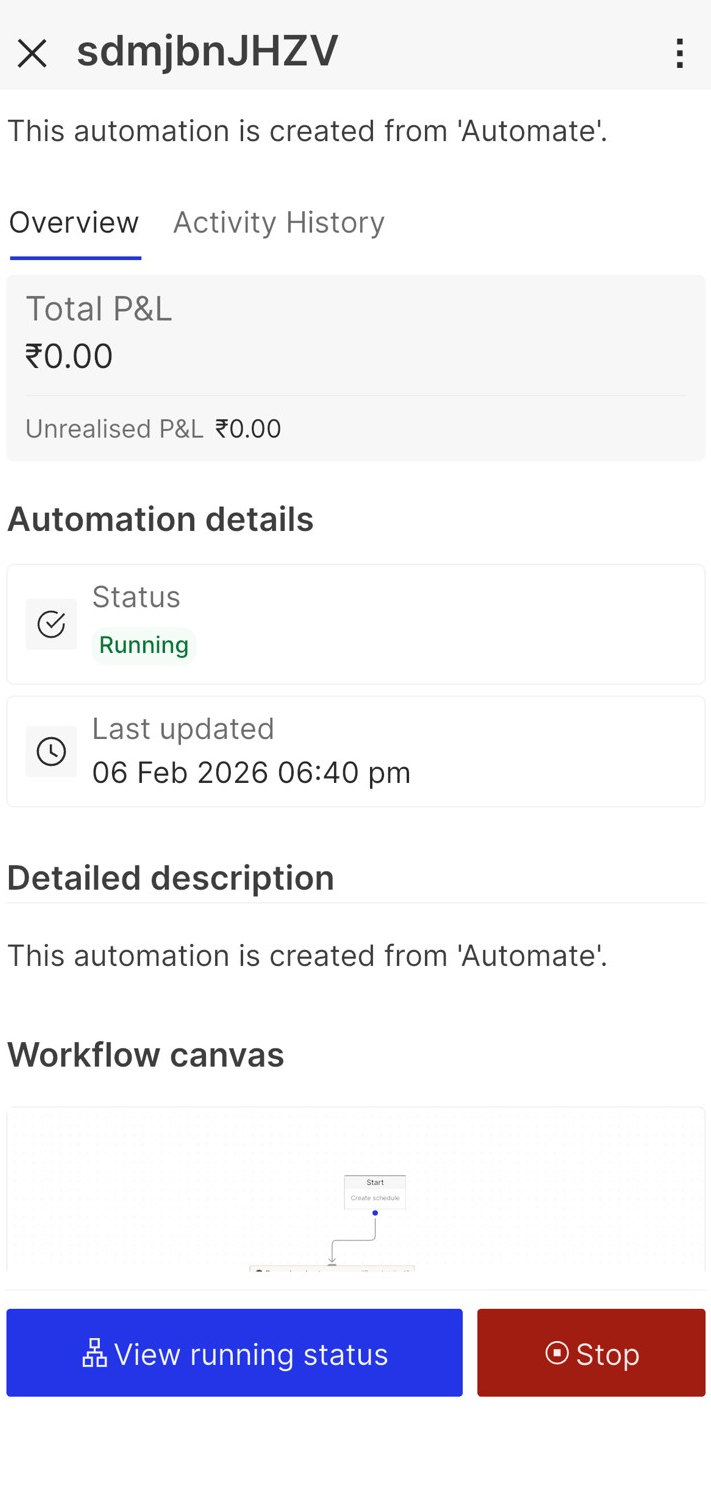Click the workflow icon in View running status
This screenshot has height=1491, width=711.
(x=94, y=1354)
